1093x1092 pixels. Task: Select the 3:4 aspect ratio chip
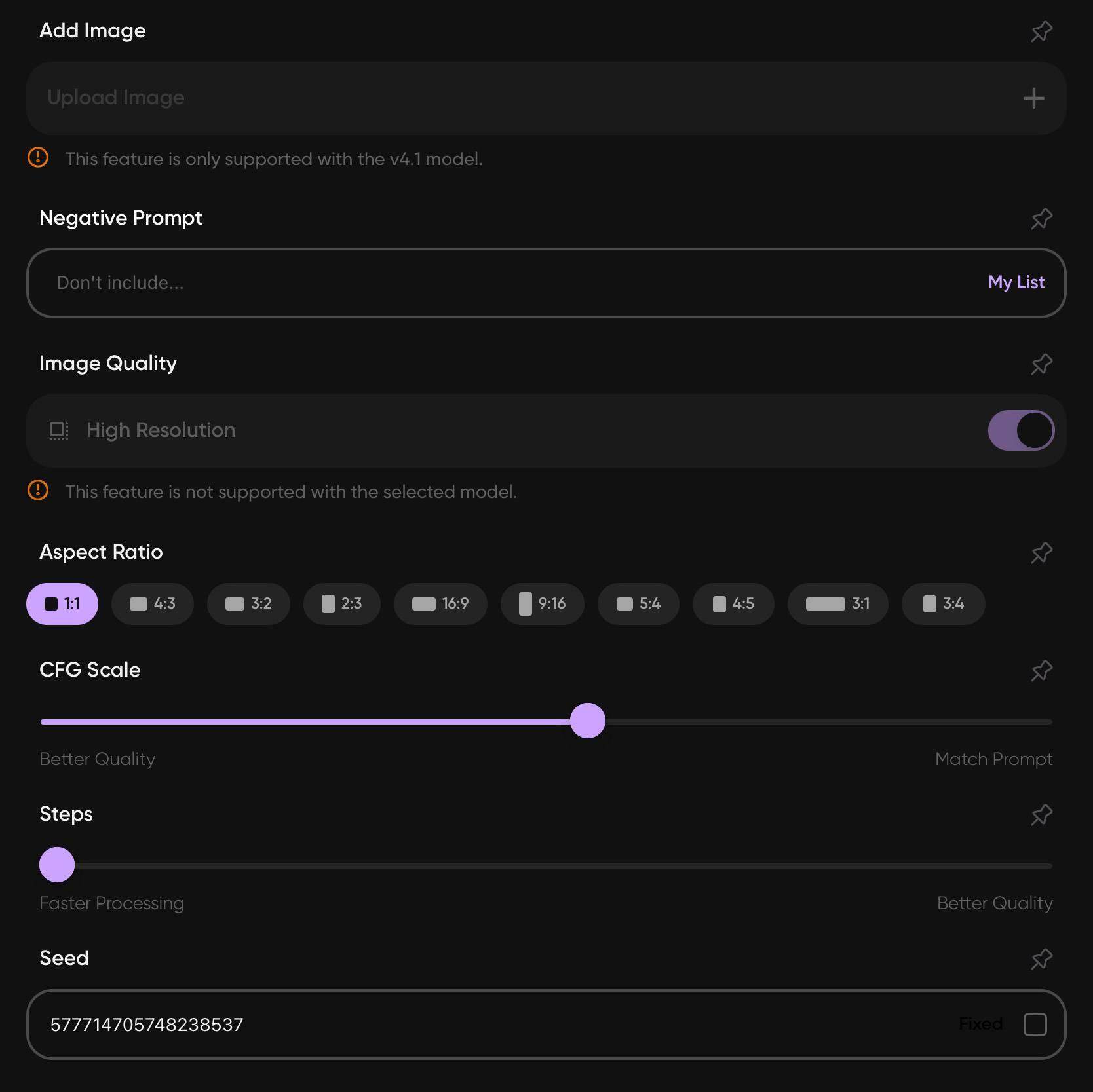pyautogui.click(x=943, y=603)
